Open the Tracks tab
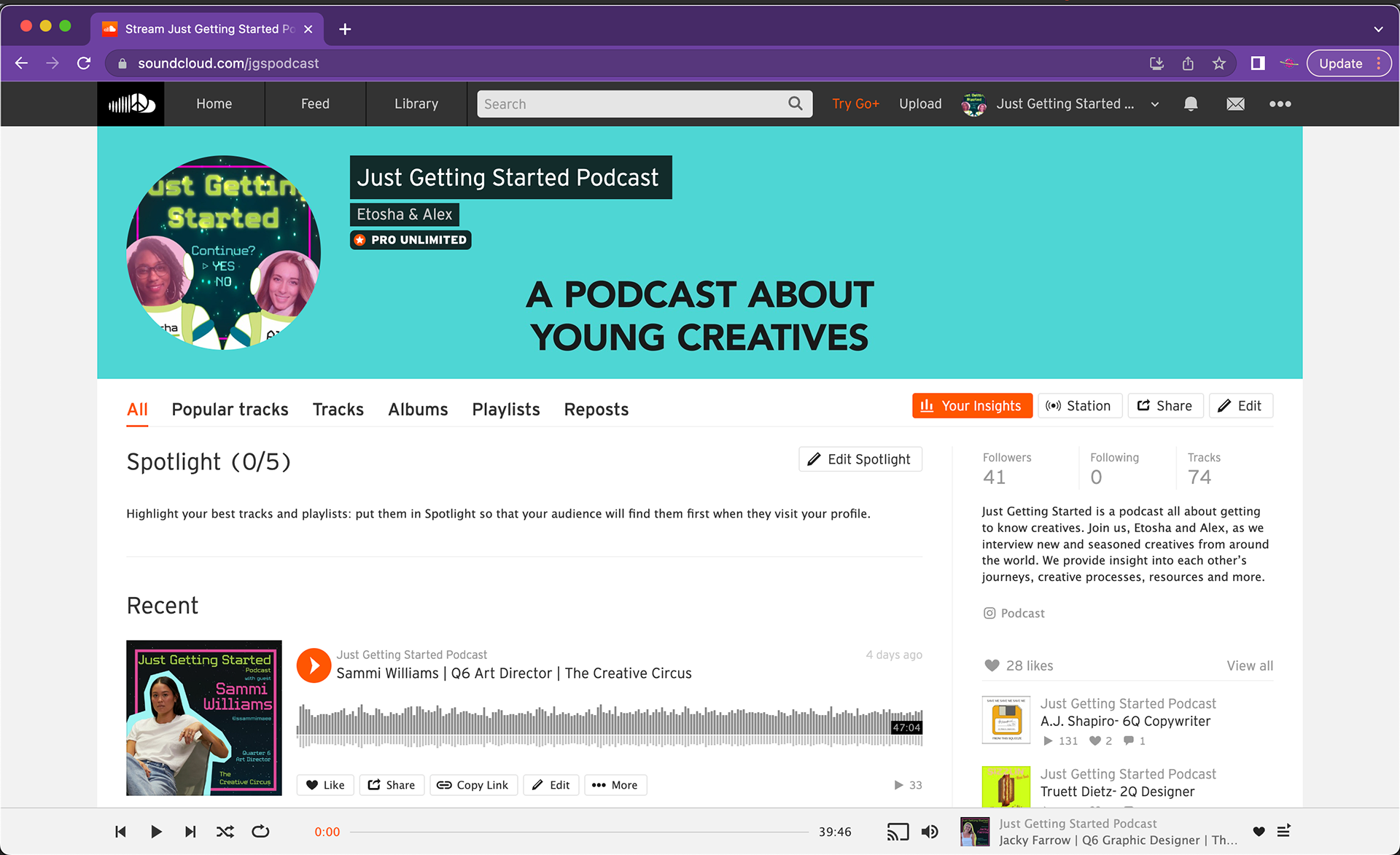The image size is (1400, 855). tap(338, 410)
